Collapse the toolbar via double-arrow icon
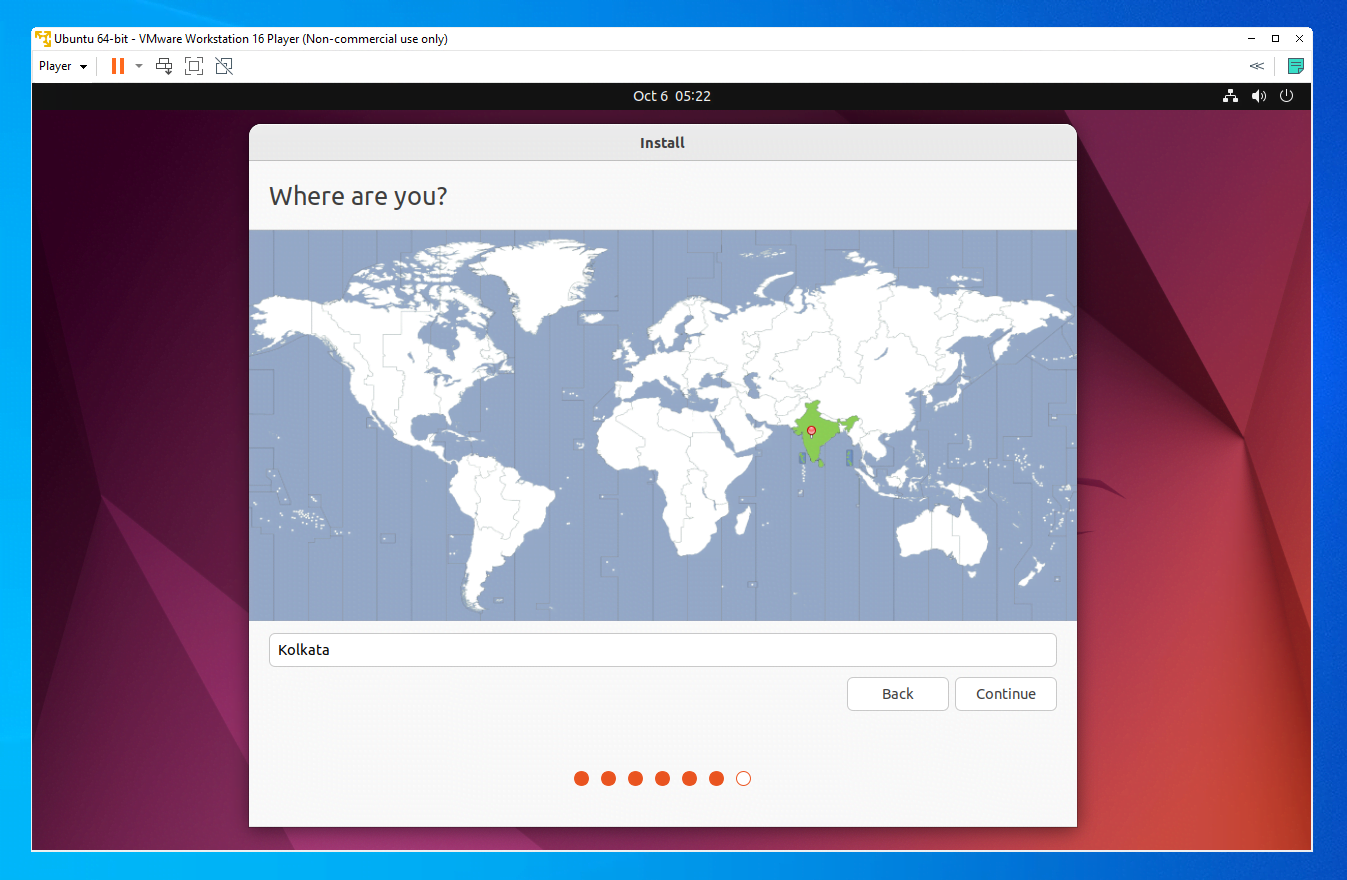The width and height of the screenshot is (1347, 880). click(x=1256, y=65)
